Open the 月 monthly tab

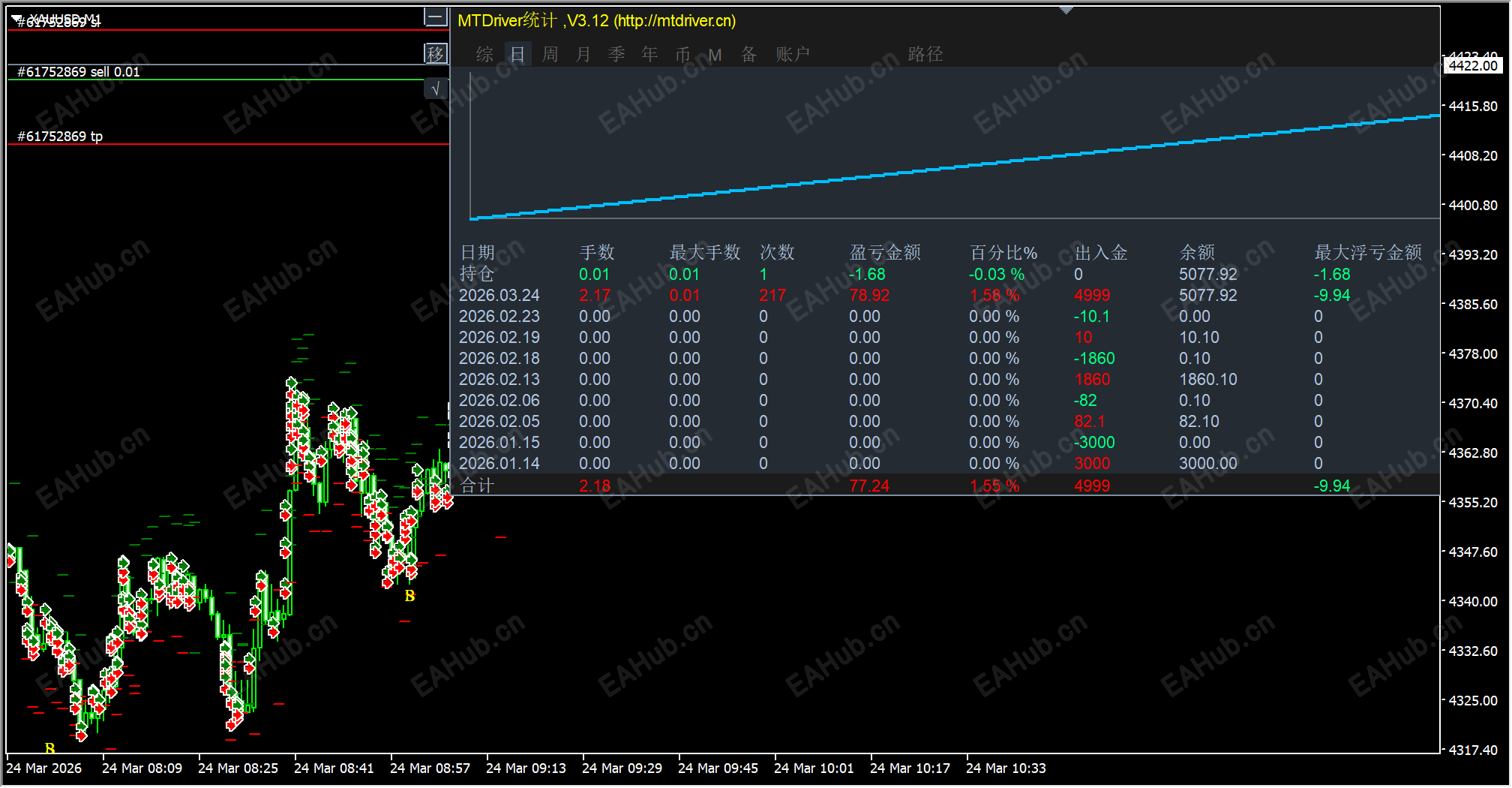coord(583,54)
